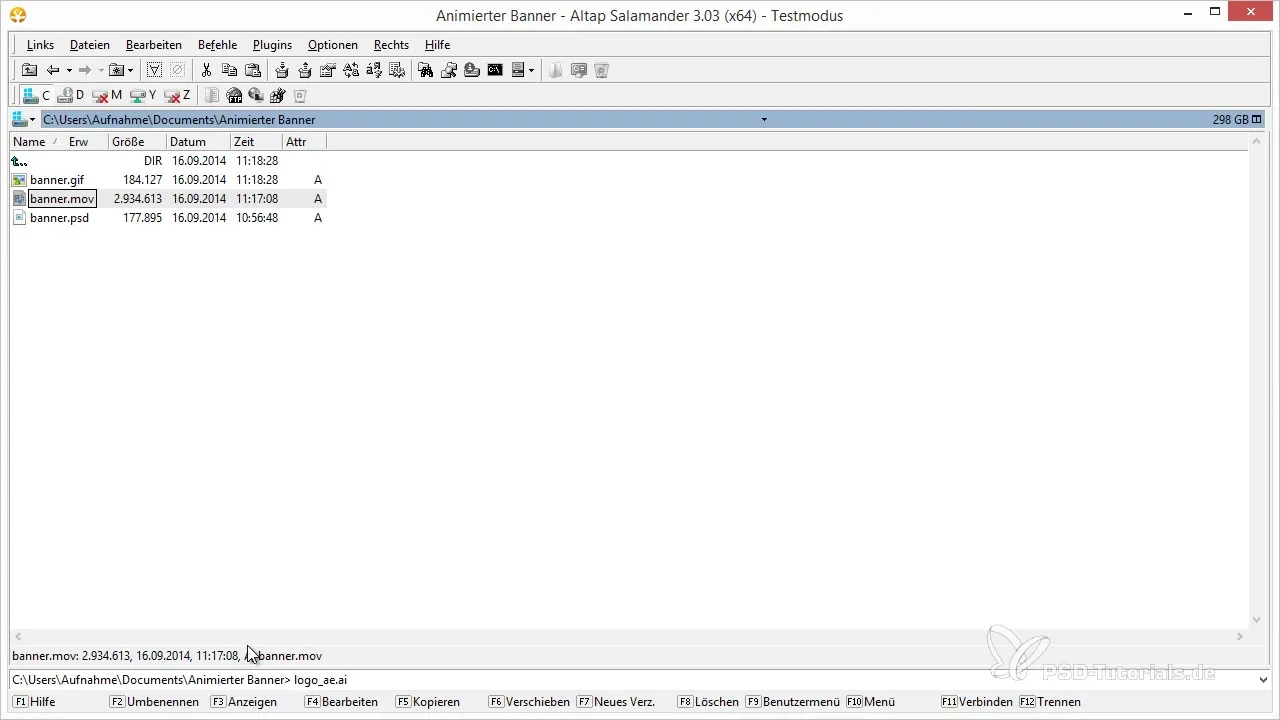Click the F7 Neues Verz. button
This screenshot has width=1280, height=720.
pyautogui.click(x=616, y=702)
